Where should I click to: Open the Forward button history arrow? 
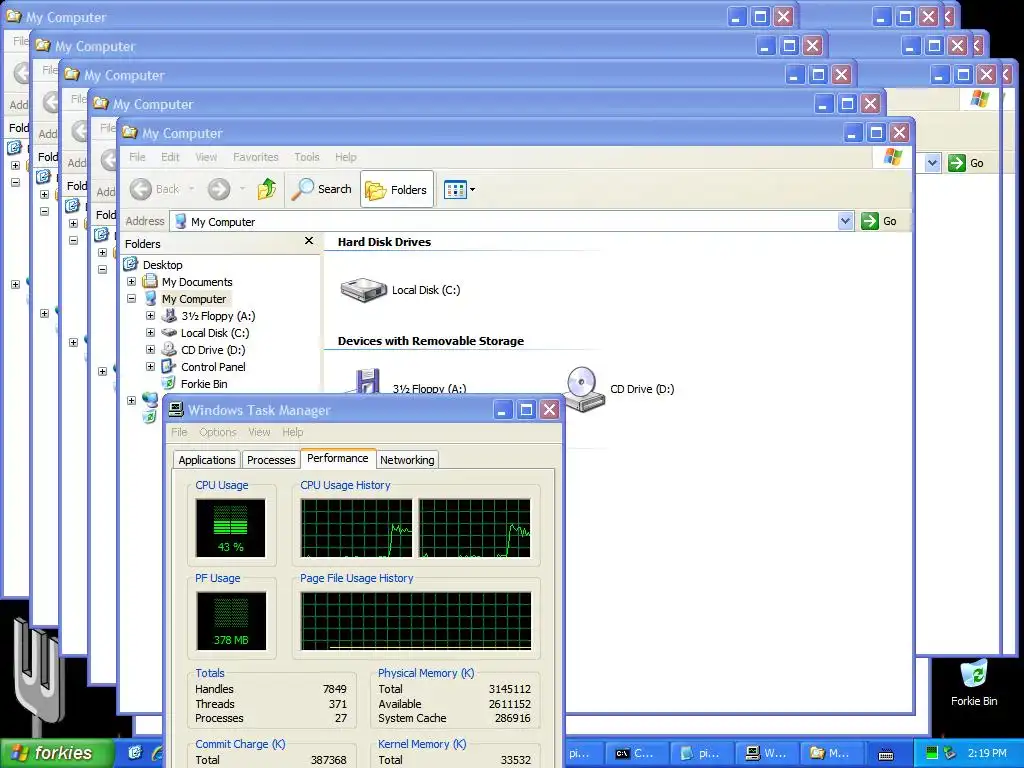click(x=242, y=189)
